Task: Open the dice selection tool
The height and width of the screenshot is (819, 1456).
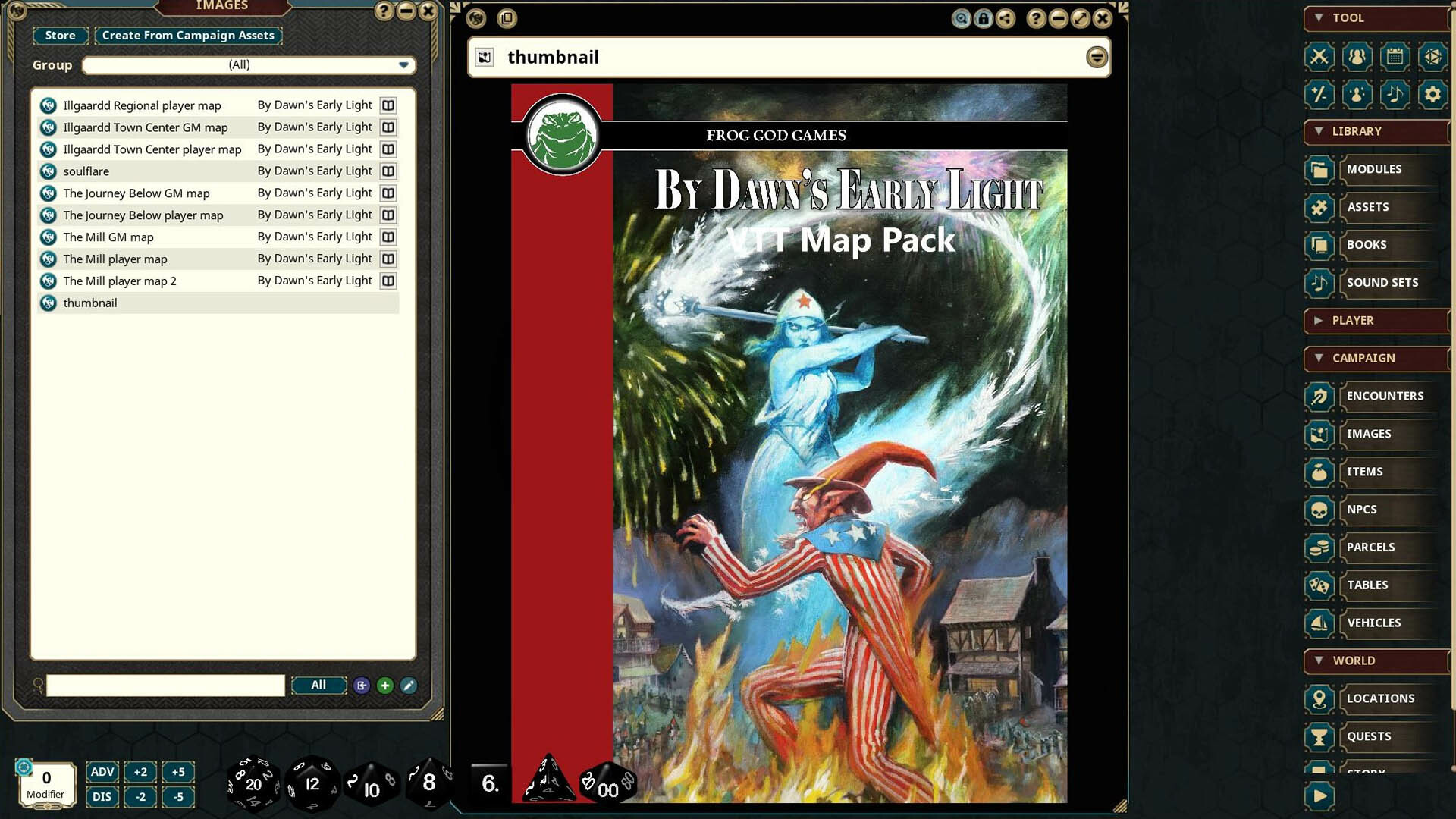Action: [1432, 57]
